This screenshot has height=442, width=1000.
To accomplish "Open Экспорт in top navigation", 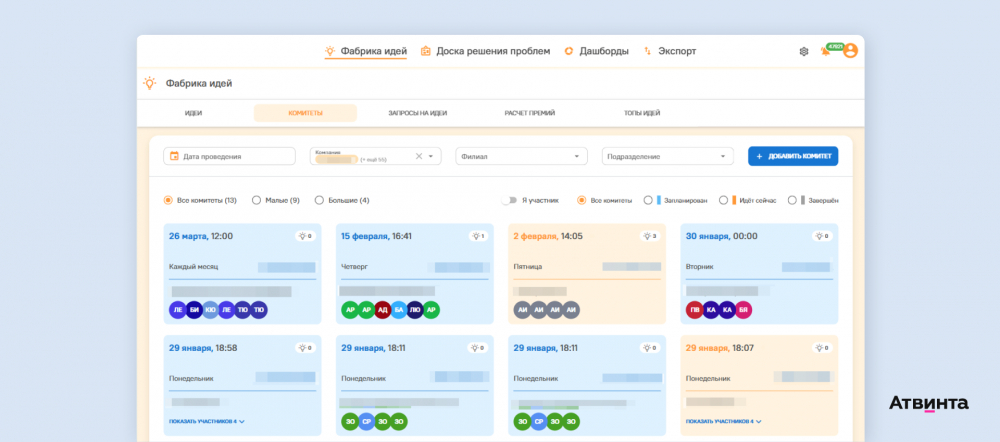I will pyautogui.click(x=670, y=51).
